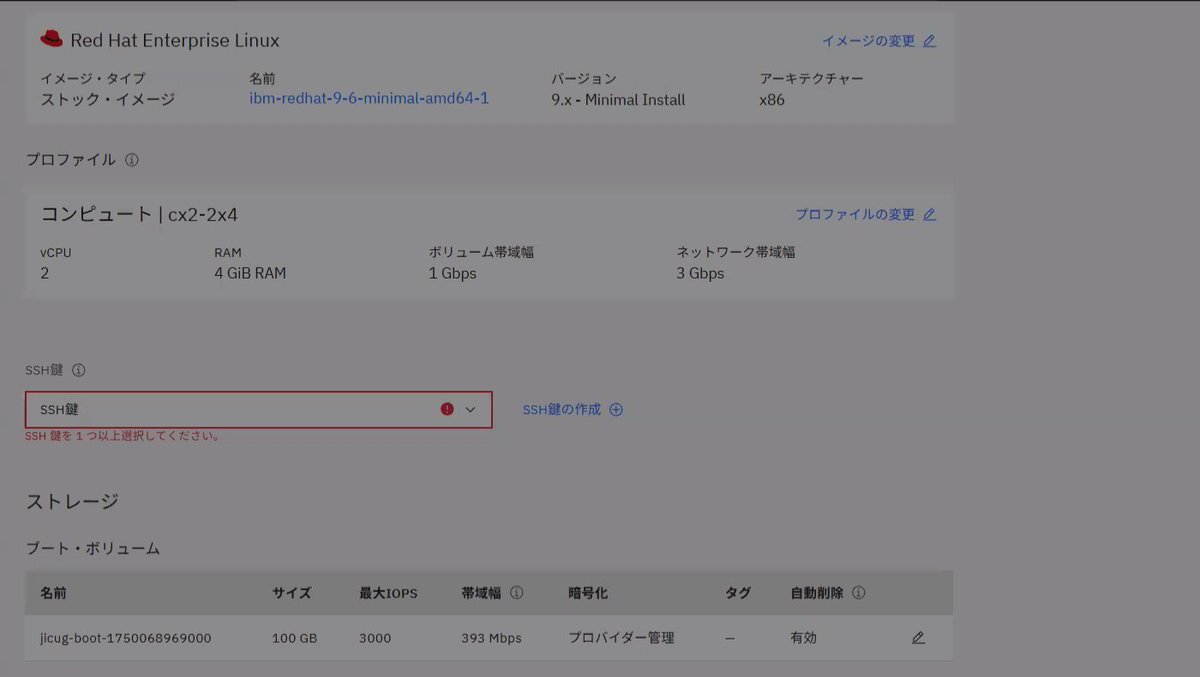This screenshot has width=1200, height=677.
Task: Click タグ column header
Action: (x=738, y=593)
